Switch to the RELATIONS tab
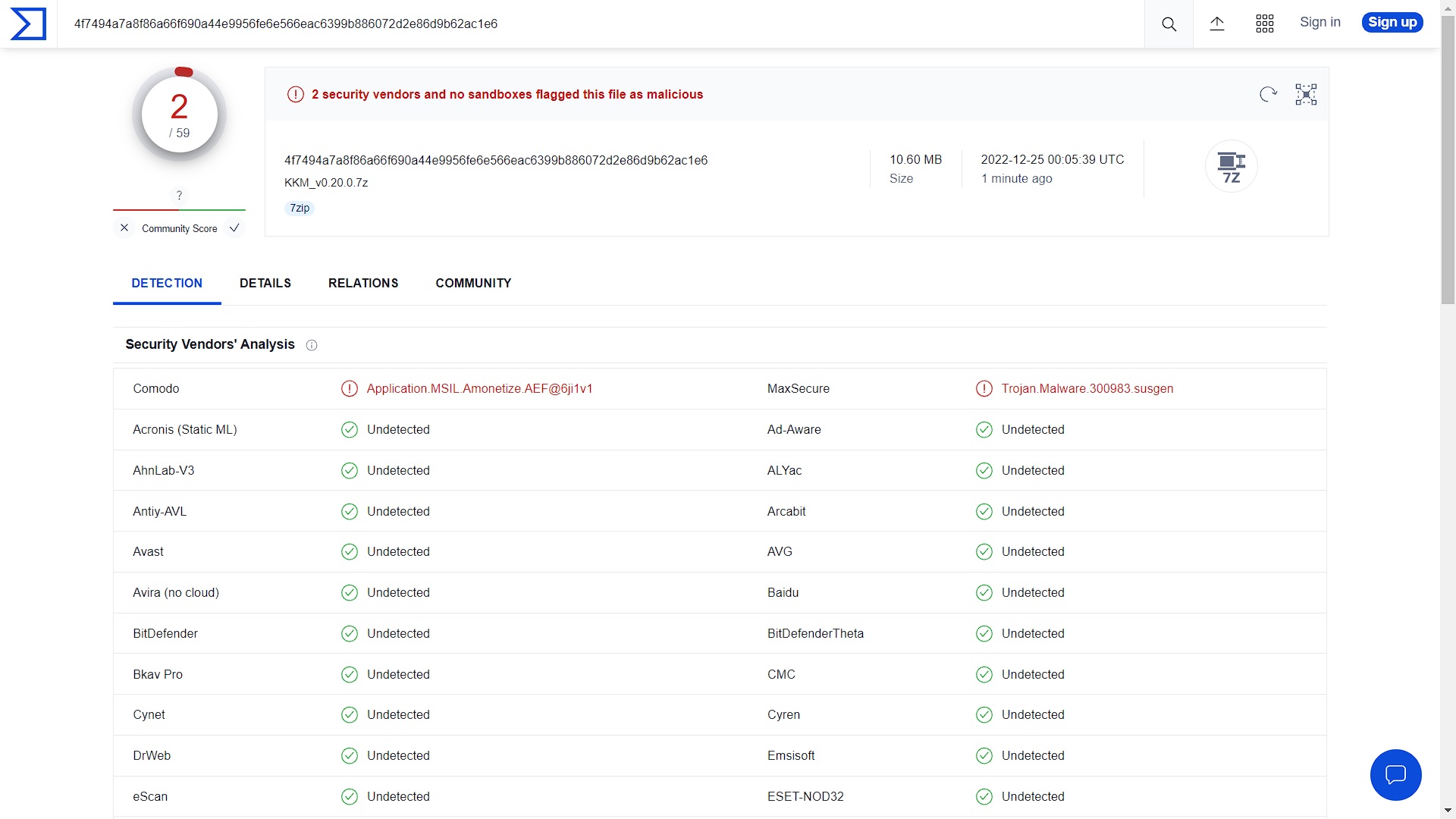Screen dimensions: 1456x819 point(363,283)
